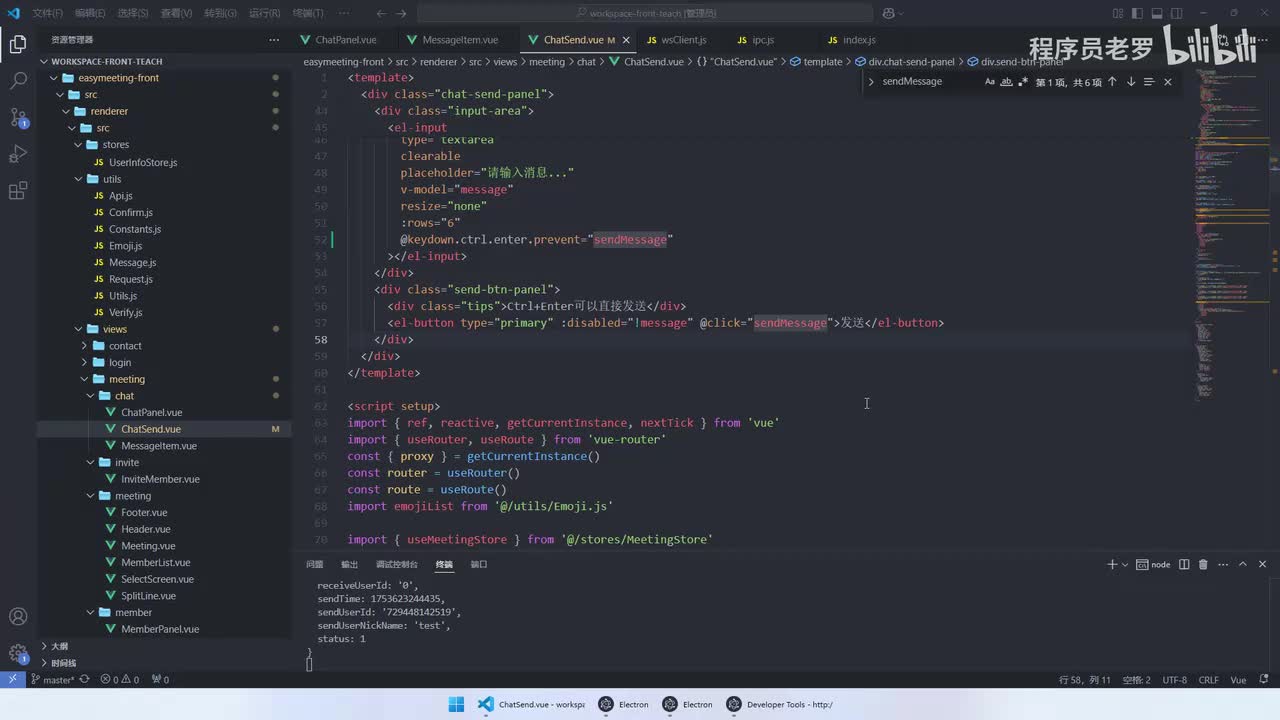Open the notifications bell in the status bar
This screenshot has height=720, width=1280.
1264,680
